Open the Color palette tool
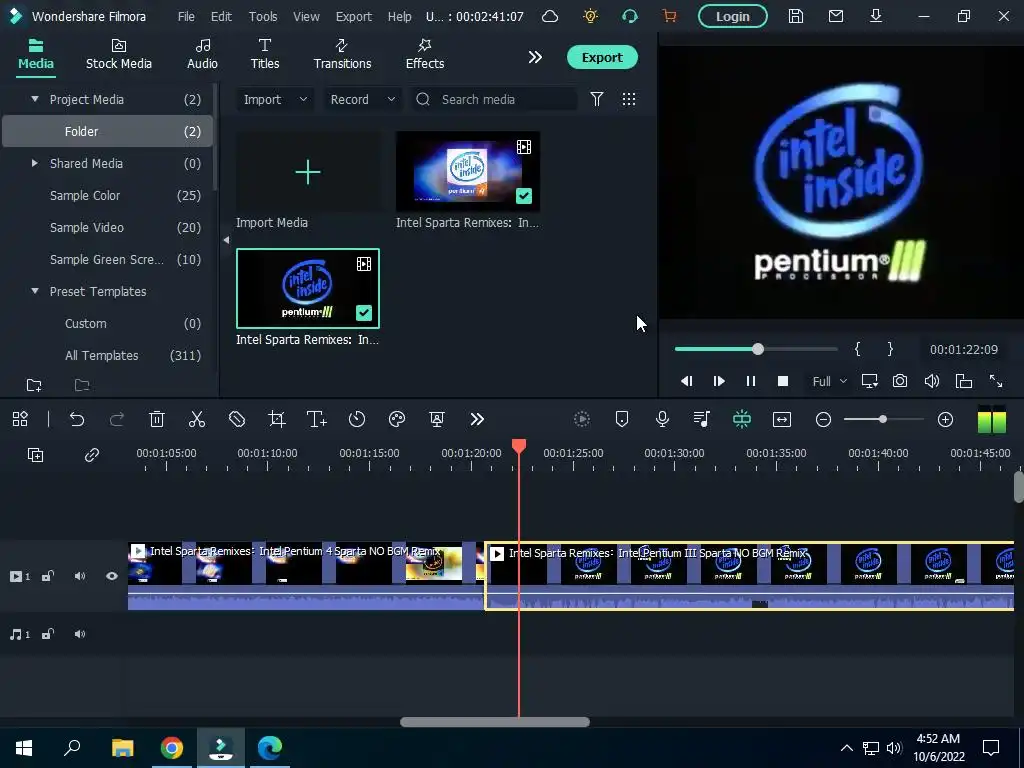1024x768 pixels. coord(397,419)
